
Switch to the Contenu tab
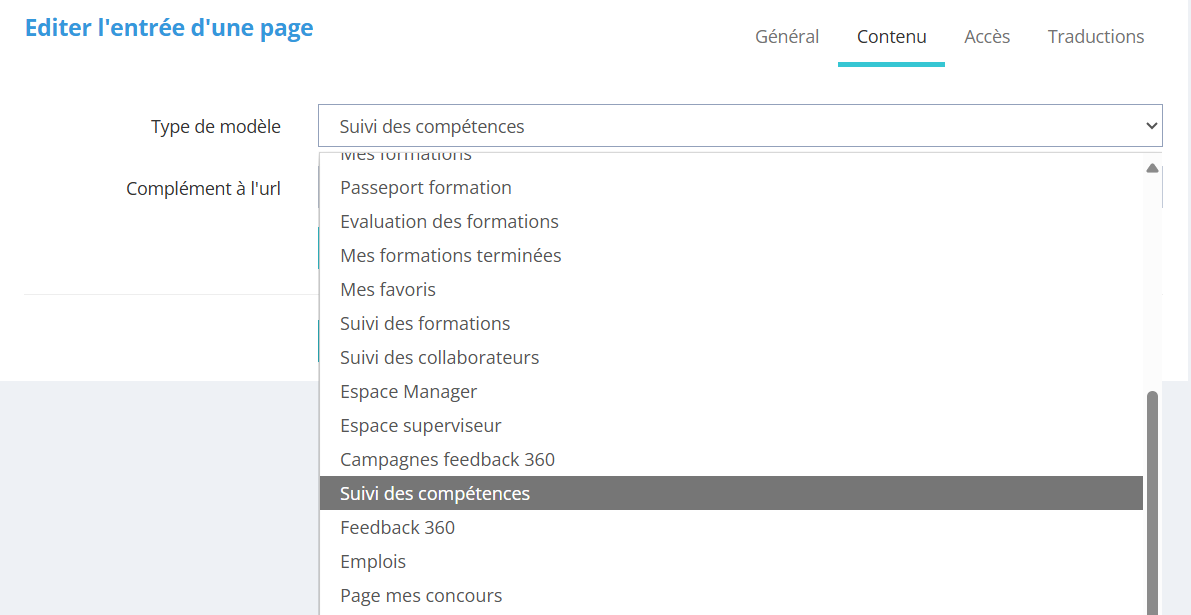click(891, 37)
